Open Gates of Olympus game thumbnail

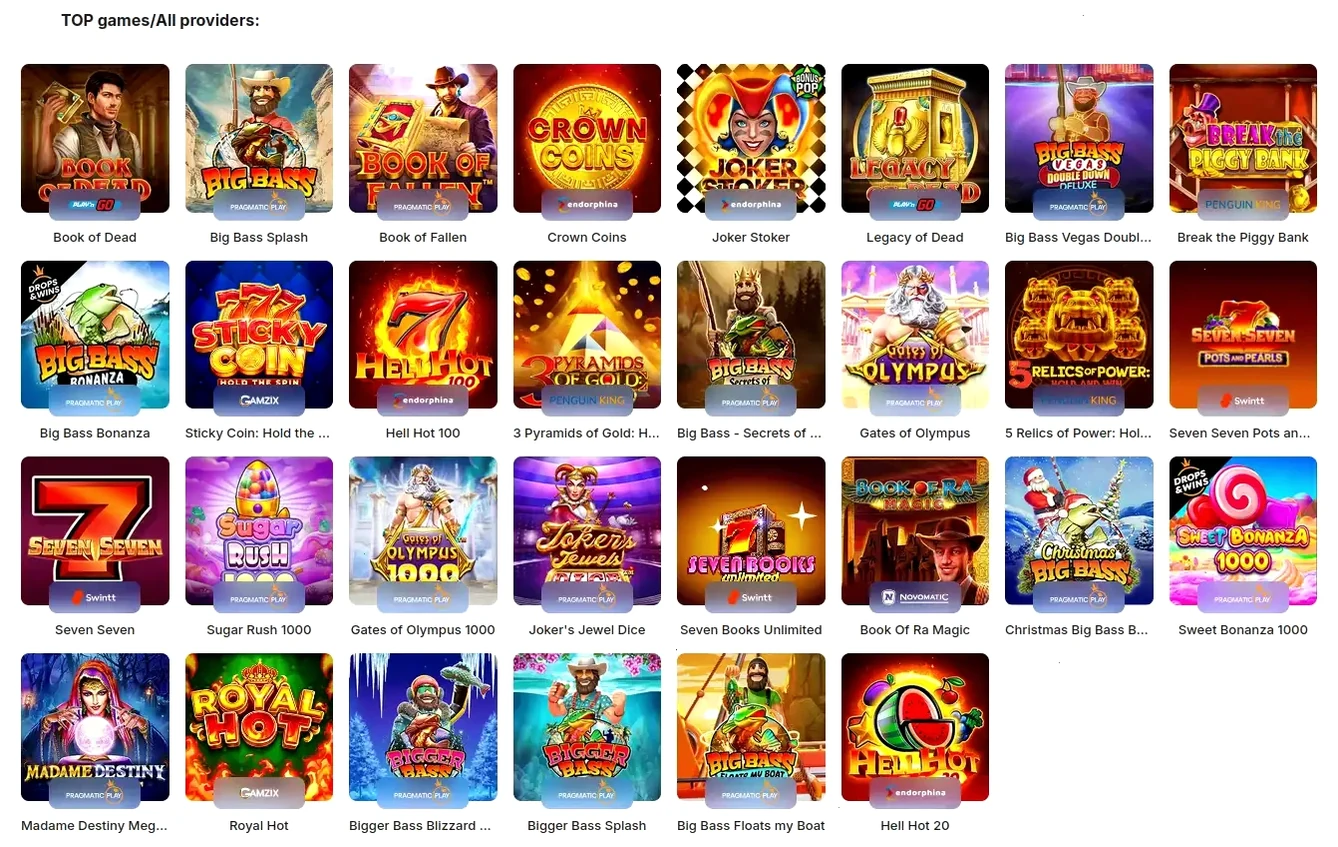coord(915,335)
